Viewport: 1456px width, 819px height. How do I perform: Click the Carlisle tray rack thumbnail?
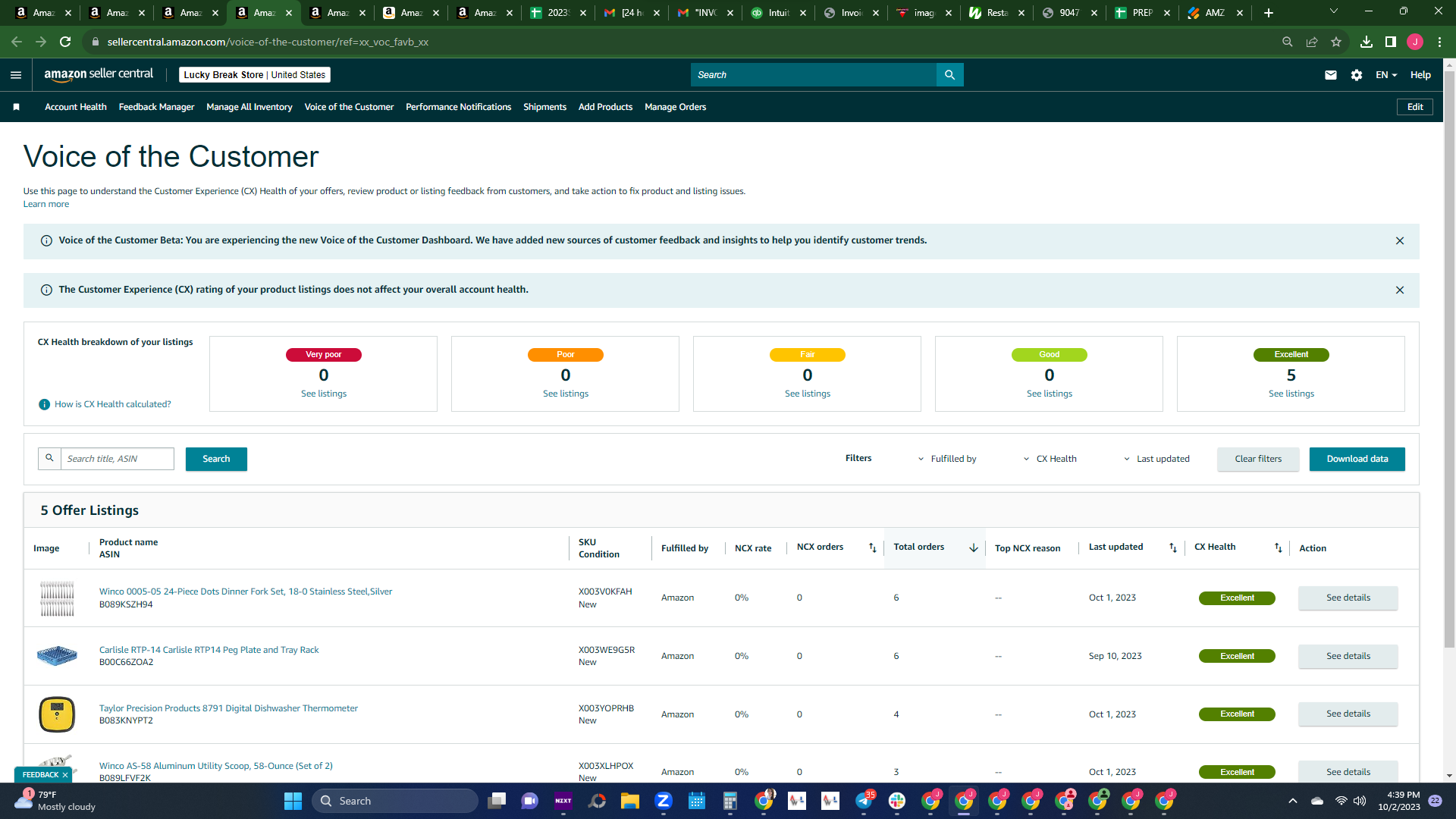pos(57,655)
